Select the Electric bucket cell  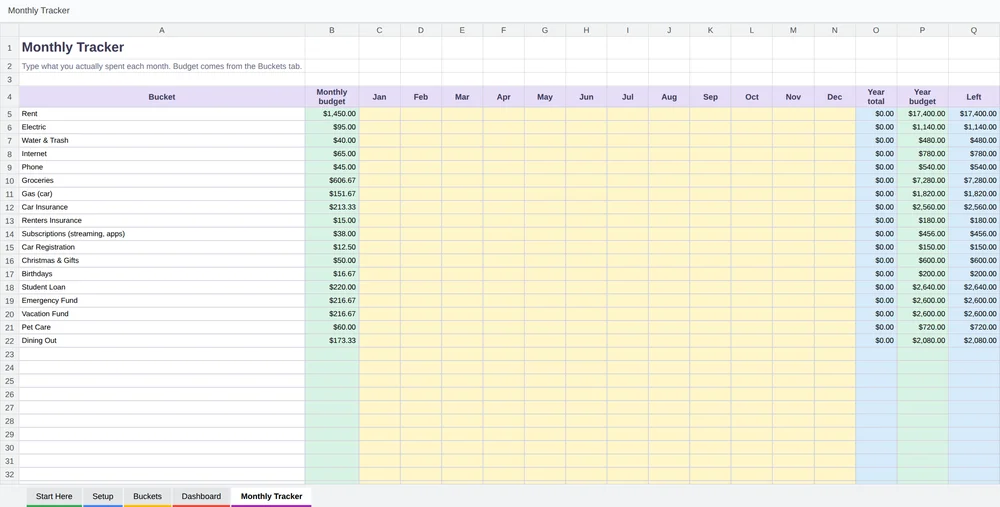(x=162, y=127)
